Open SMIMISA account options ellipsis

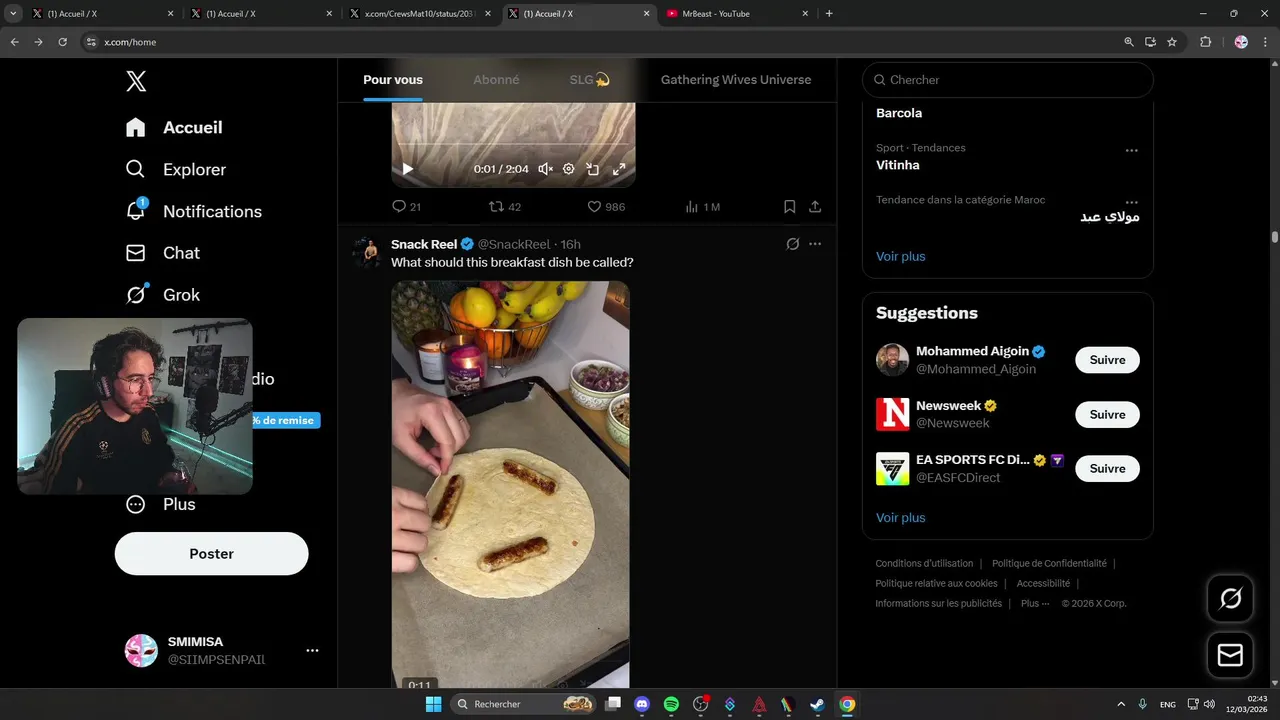tap(312, 650)
